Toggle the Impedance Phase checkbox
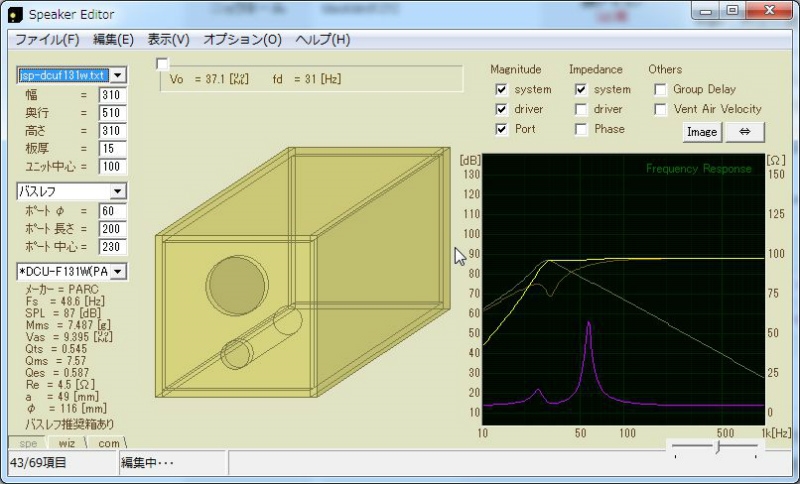The image size is (800, 484). (x=581, y=129)
